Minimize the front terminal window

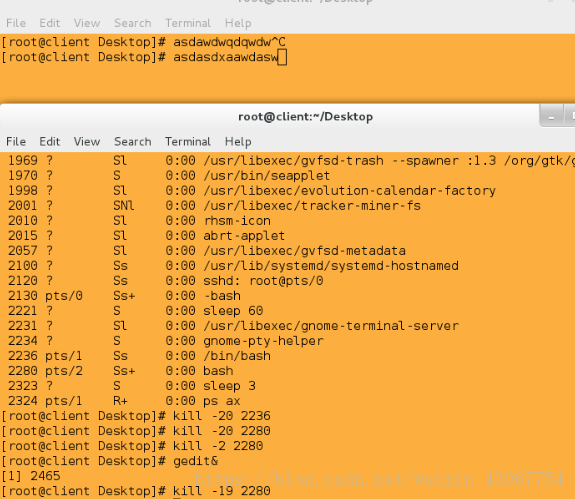551,117
